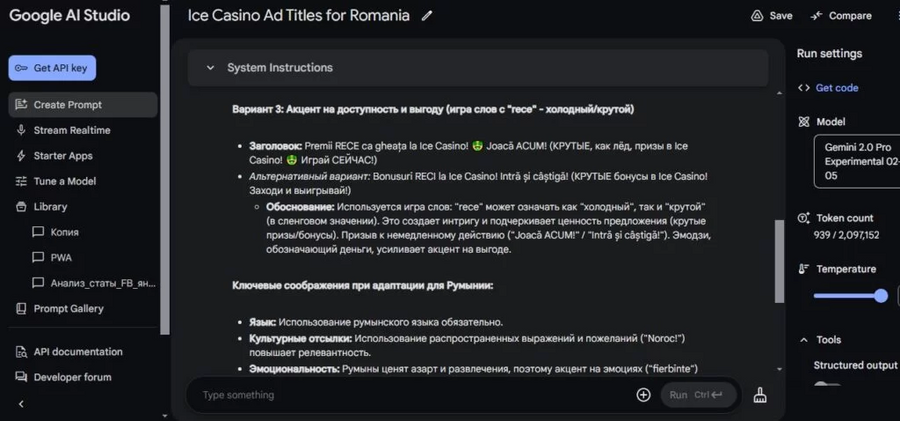The width and height of the screenshot is (900, 421).
Task: Adjust the Temperature slider handle
Action: [880, 296]
